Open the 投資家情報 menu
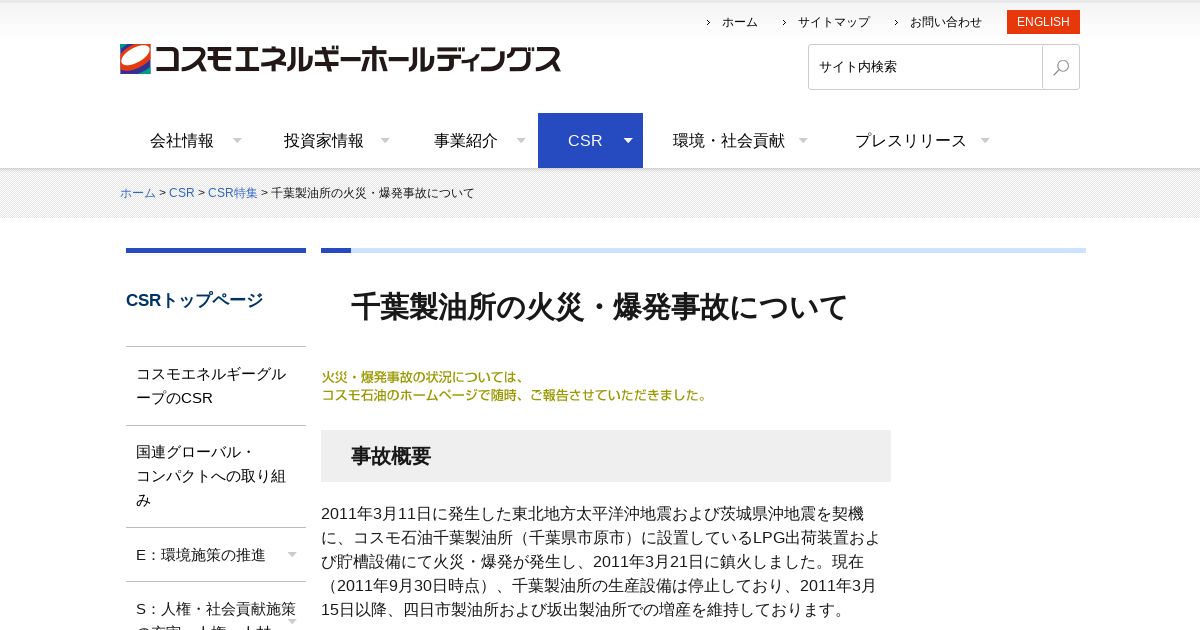 [324, 141]
